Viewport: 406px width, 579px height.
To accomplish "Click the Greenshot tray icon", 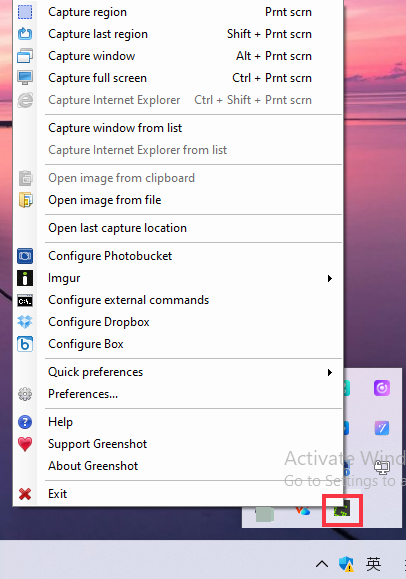I will pyautogui.click(x=342, y=510).
